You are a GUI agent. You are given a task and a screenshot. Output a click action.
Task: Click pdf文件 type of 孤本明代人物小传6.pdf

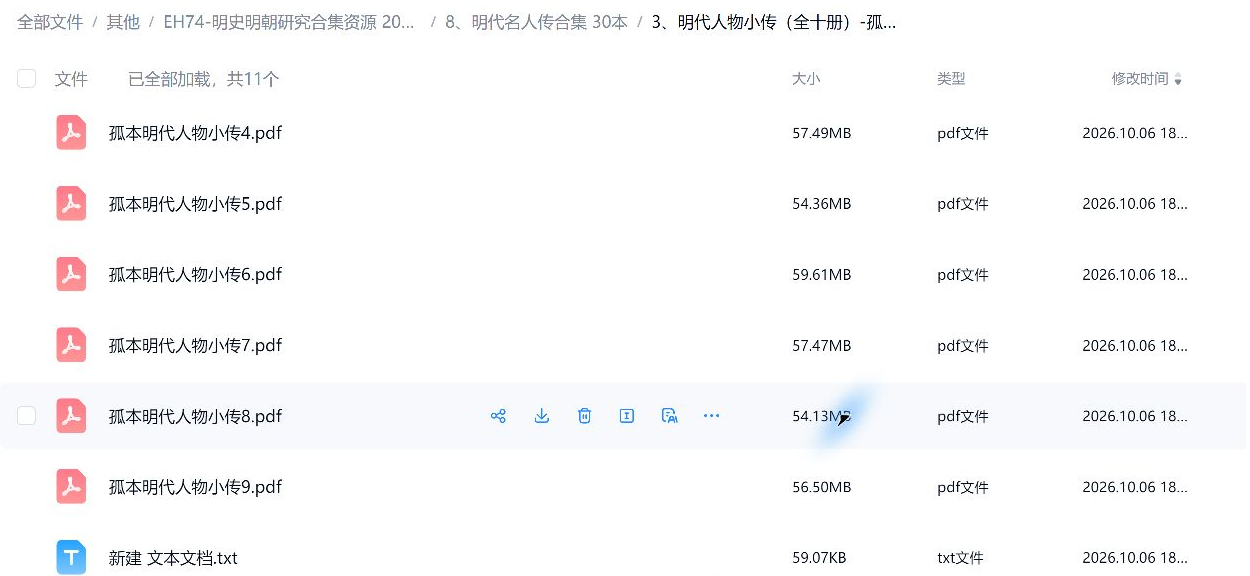pos(963,275)
